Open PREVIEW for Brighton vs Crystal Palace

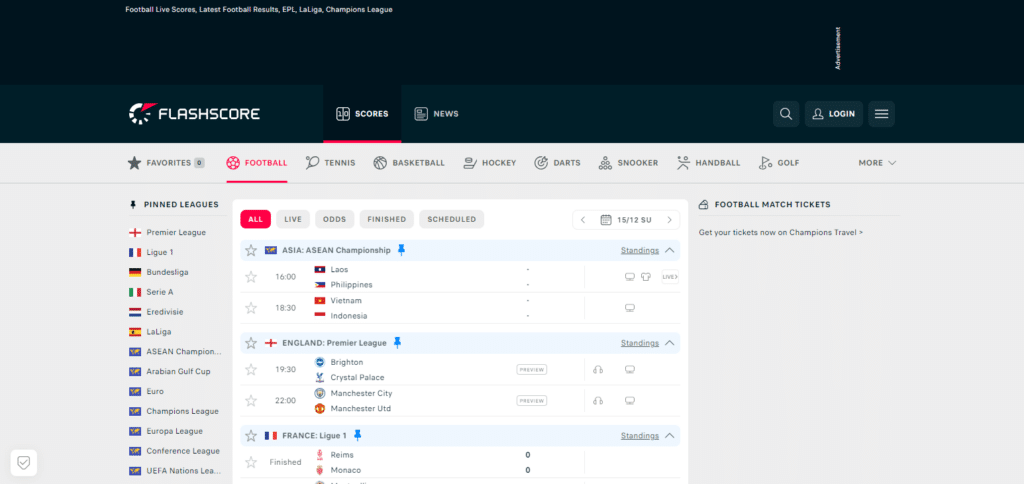click(x=532, y=370)
